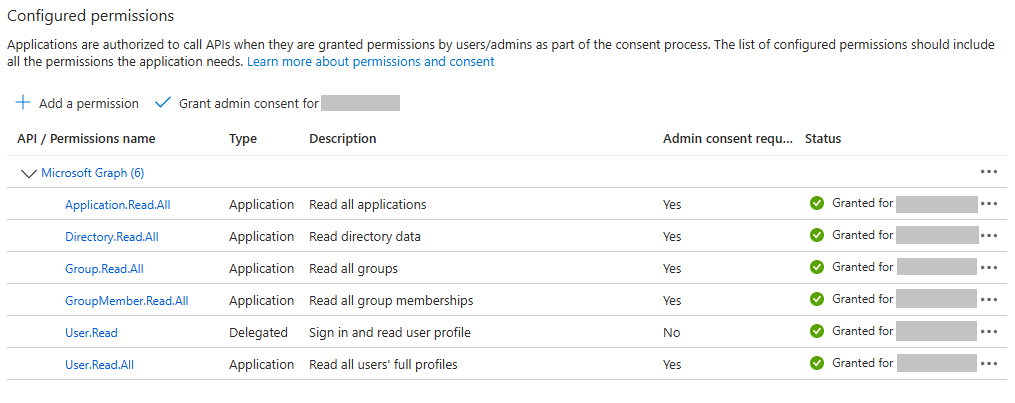The height and width of the screenshot is (403, 1015).
Task: Click the plus icon to add a permission
Action: click(23, 103)
